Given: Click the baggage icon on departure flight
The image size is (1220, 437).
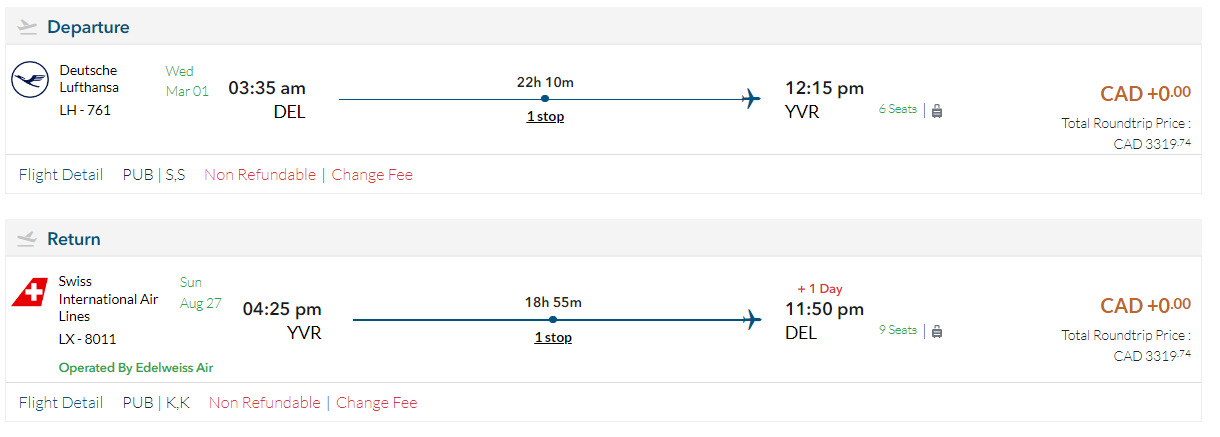Looking at the screenshot, I should 937,111.
